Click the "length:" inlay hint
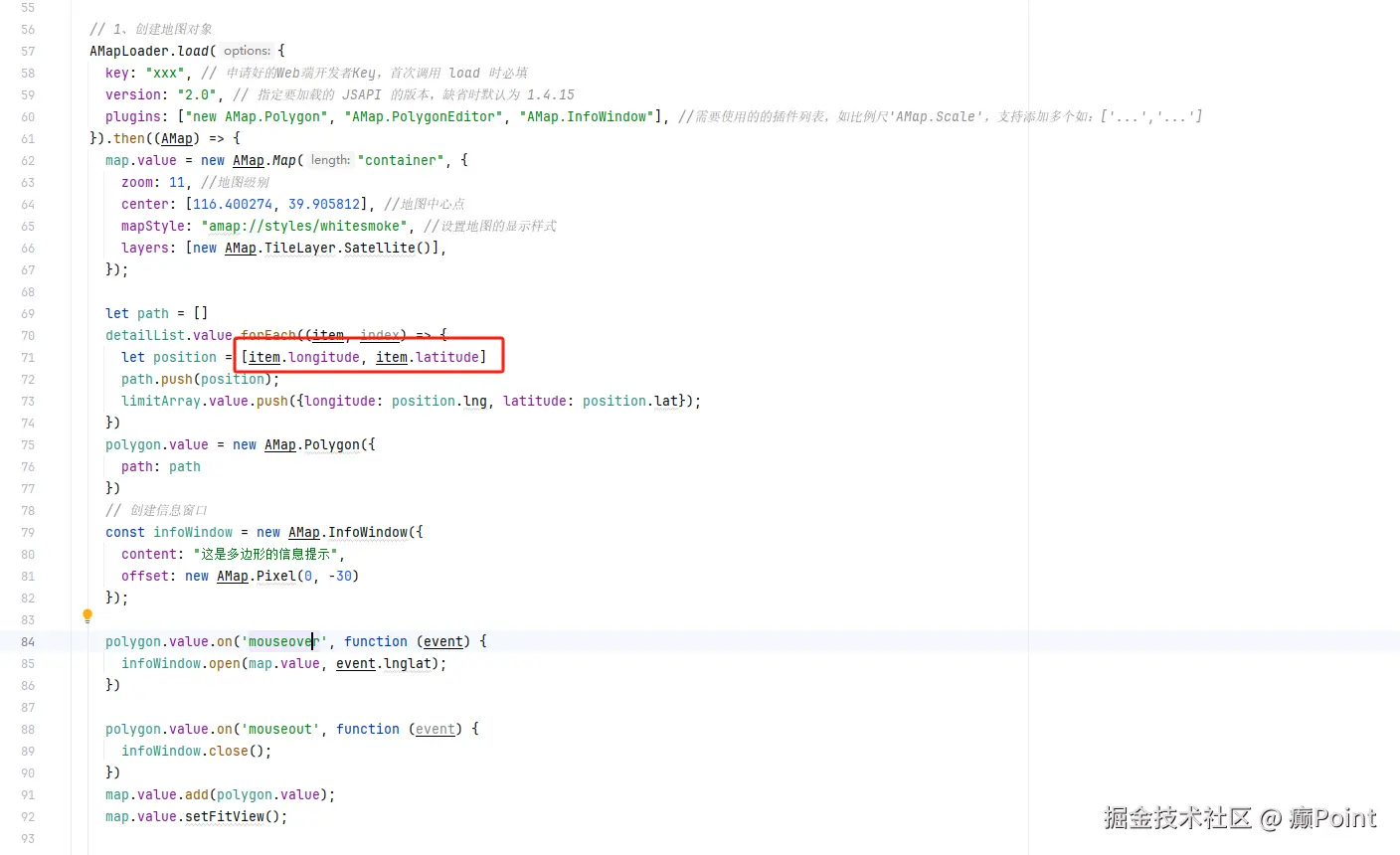 click(330, 160)
